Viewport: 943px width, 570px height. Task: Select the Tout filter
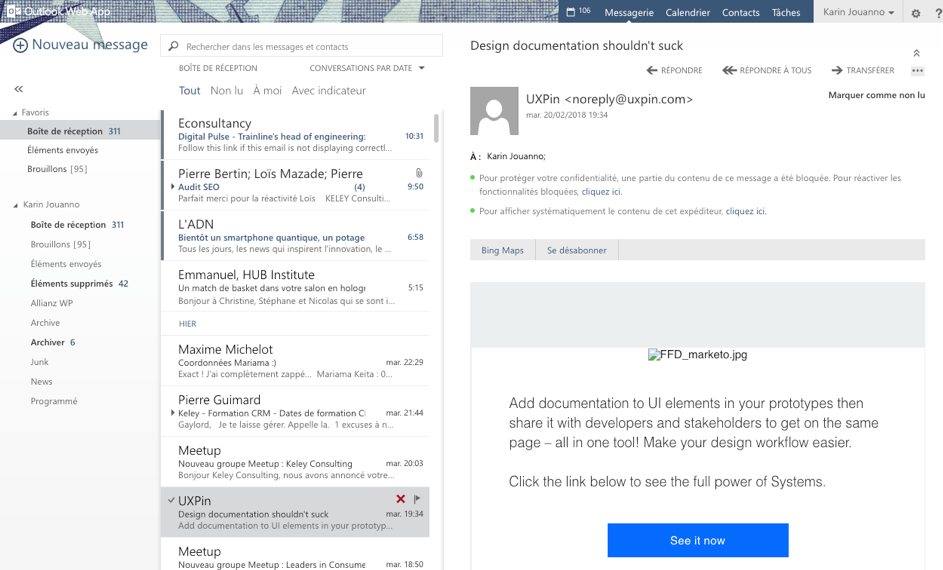click(x=189, y=90)
